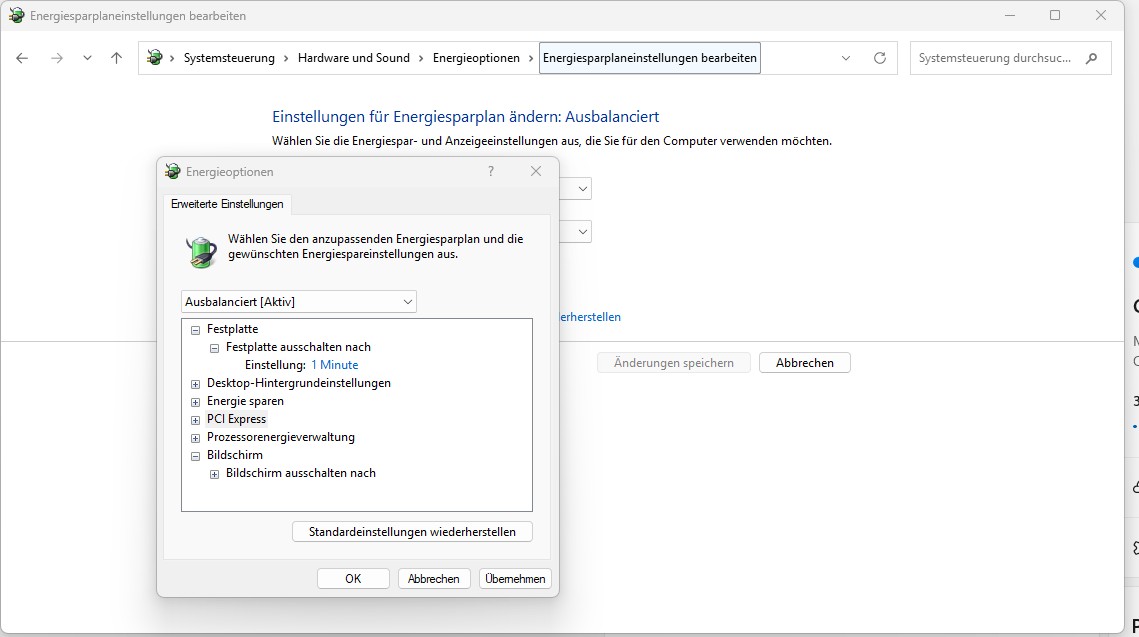Image resolution: width=1139 pixels, height=637 pixels.
Task: Expand the PCI Express tree entry
Action: 194,419
